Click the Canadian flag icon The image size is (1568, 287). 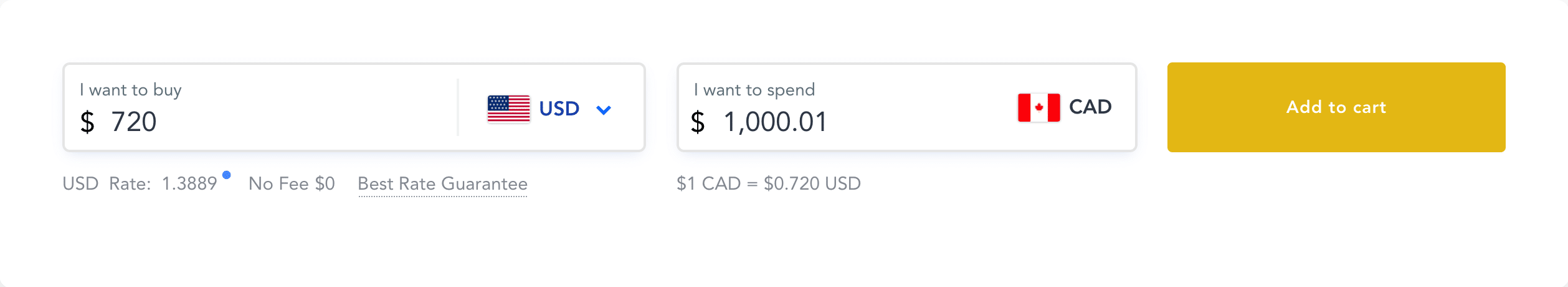[1038, 107]
